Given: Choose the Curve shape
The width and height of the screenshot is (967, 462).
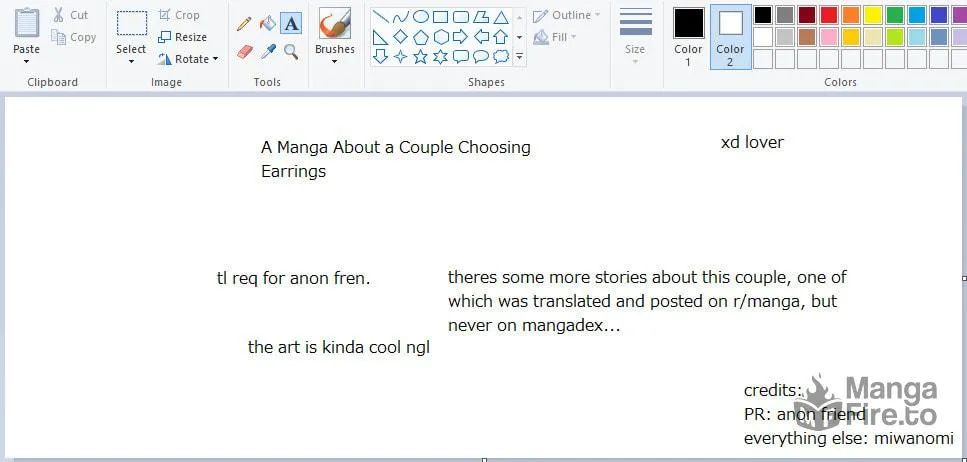Looking at the screenshot, I should pos(401,17).
